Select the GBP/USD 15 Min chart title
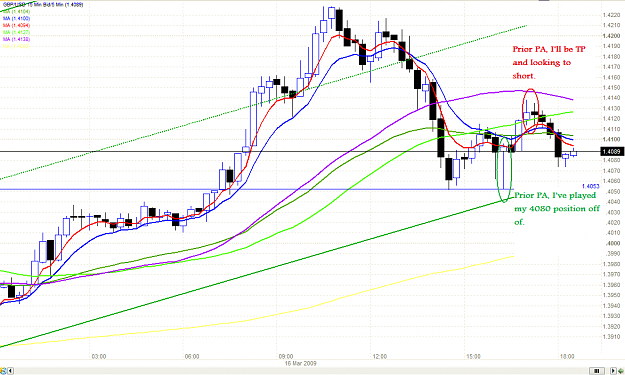The height and width of the screenshot is (375, 625). (43, 5)
